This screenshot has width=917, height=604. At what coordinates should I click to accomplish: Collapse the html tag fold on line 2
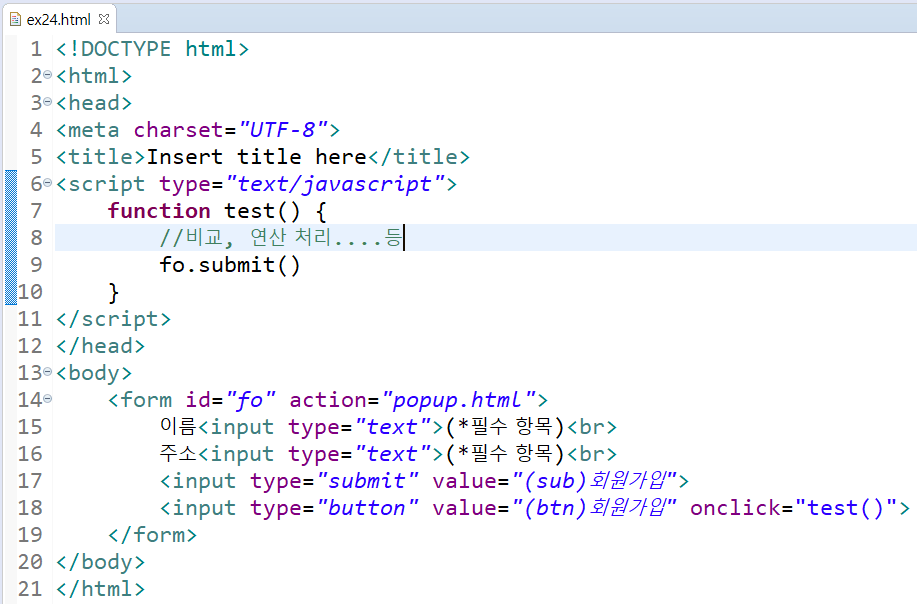(x=47, y=75)
